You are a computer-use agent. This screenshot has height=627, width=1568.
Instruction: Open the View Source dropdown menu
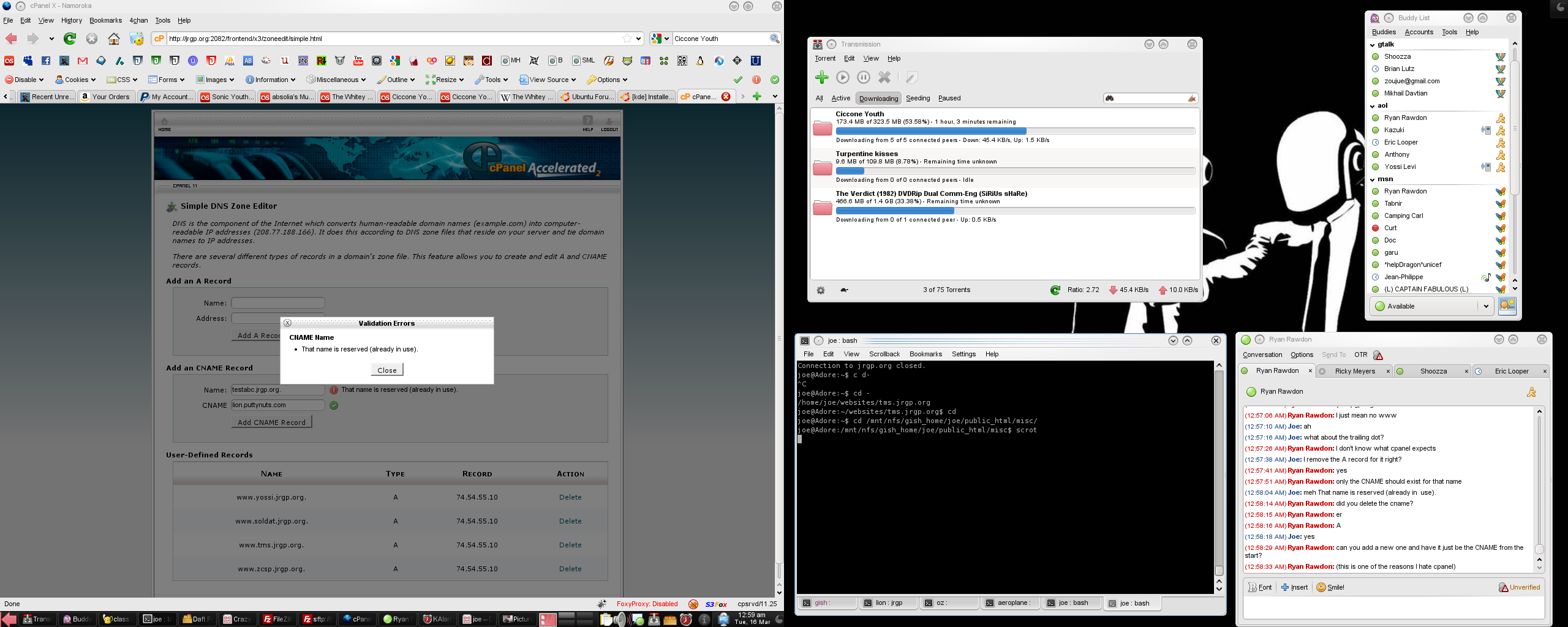coord(548,80)
